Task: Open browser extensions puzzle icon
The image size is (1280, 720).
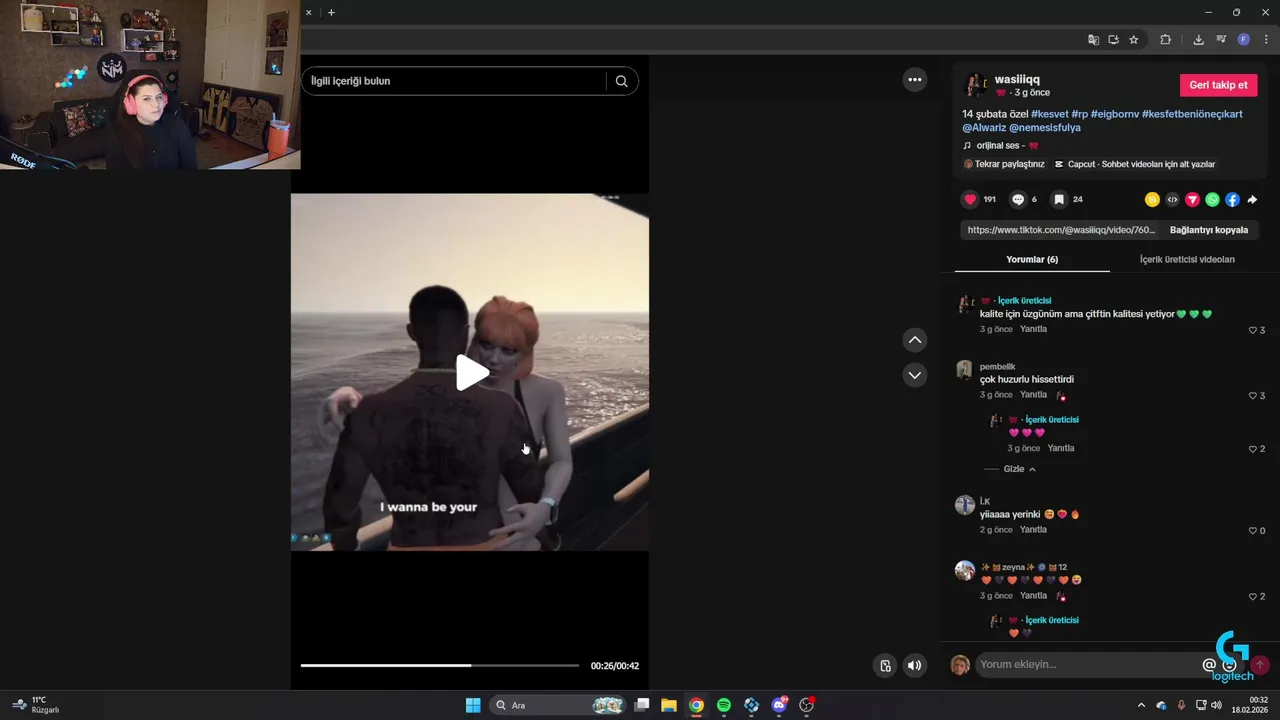Action: tap(1165, 40)
